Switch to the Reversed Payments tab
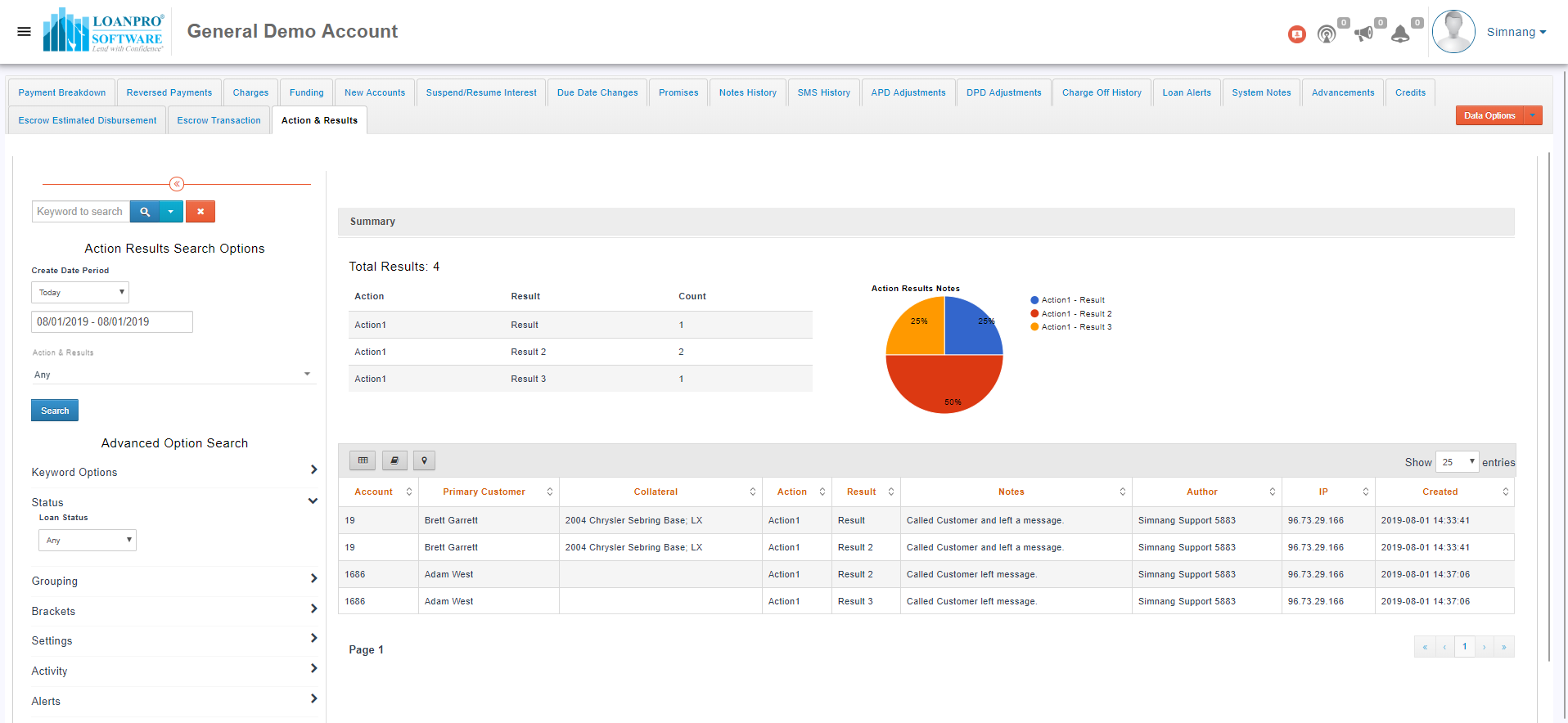The image size is (1568, 723). 169,92
